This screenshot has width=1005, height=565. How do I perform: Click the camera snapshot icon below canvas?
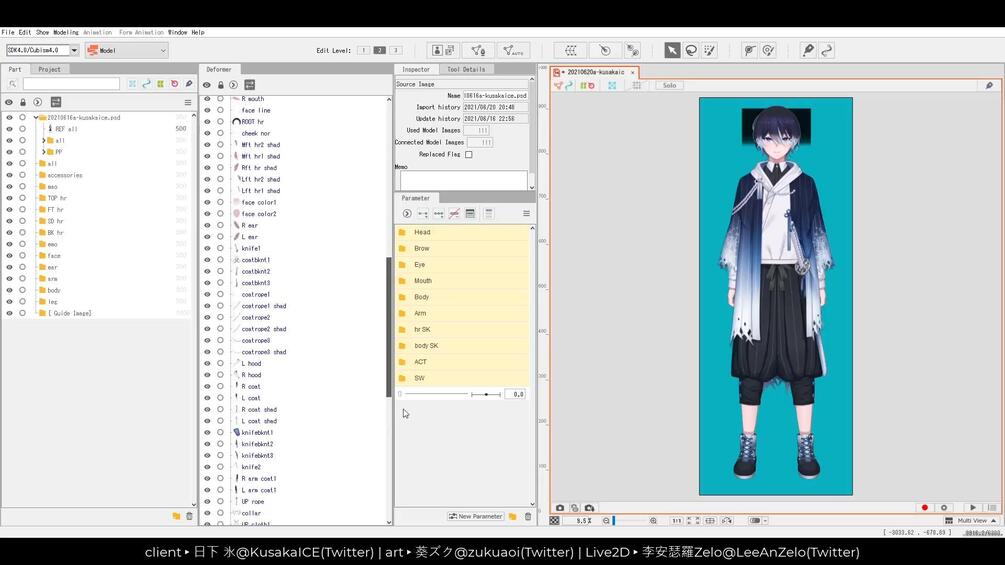click(x=560, y=507)
